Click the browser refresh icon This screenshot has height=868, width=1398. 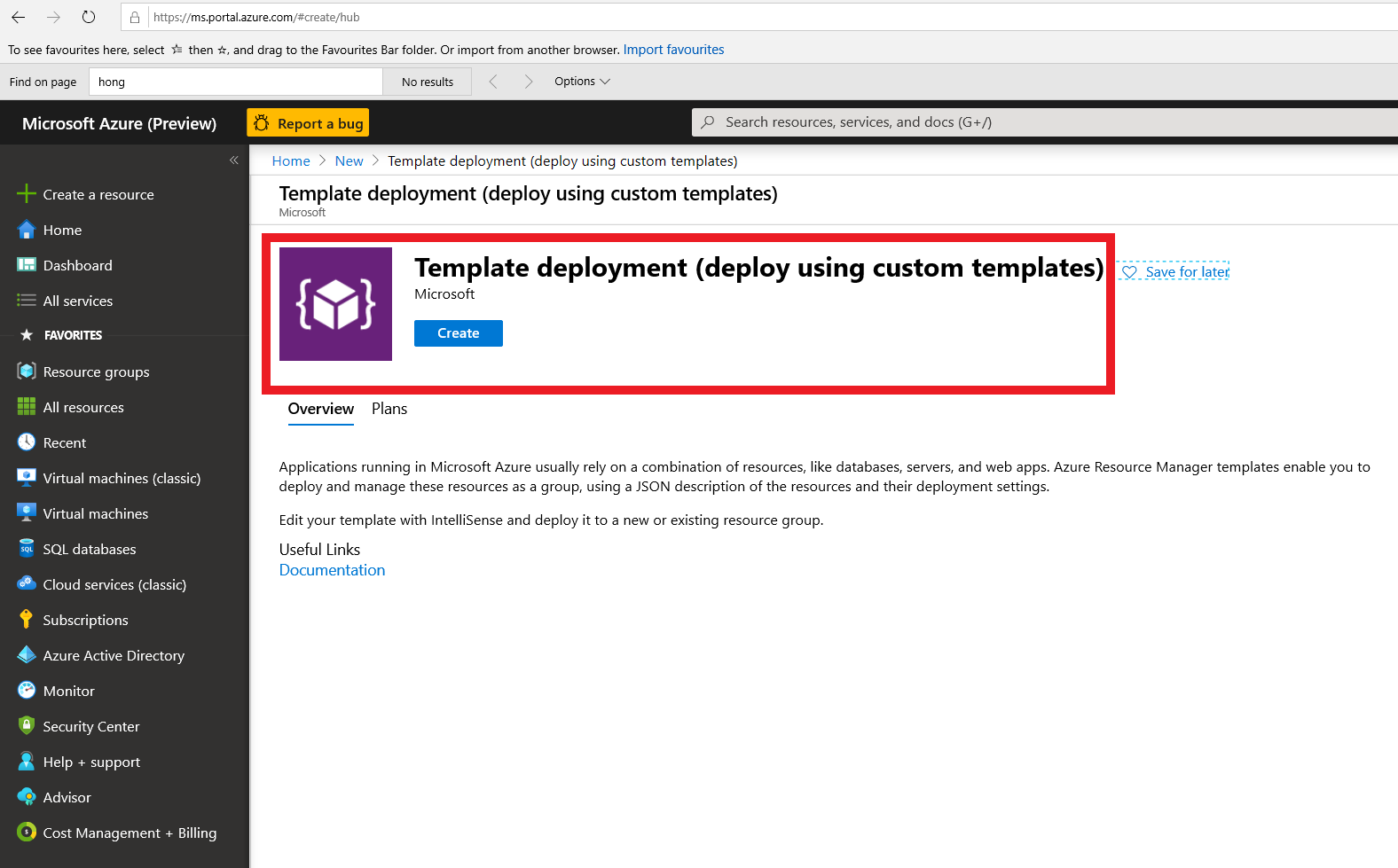[x=89, y=17]
